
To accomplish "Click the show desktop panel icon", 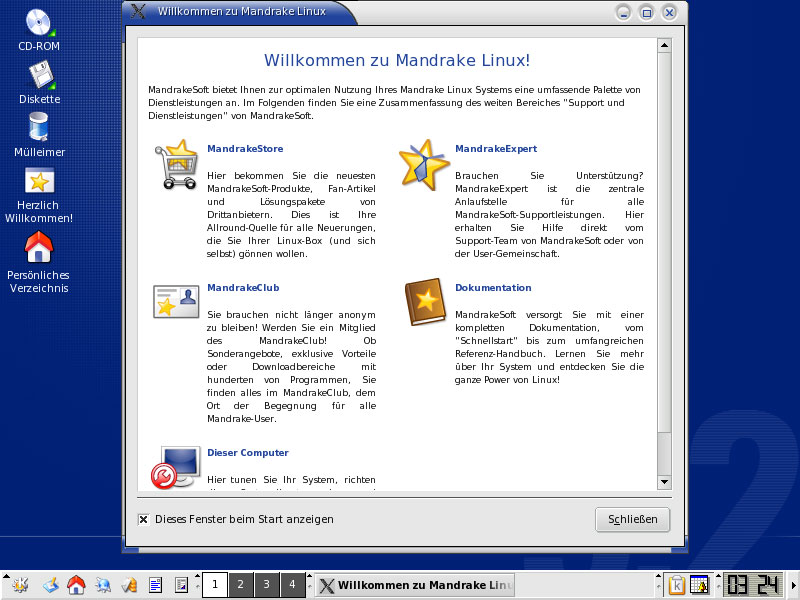I will coord(51,585).
